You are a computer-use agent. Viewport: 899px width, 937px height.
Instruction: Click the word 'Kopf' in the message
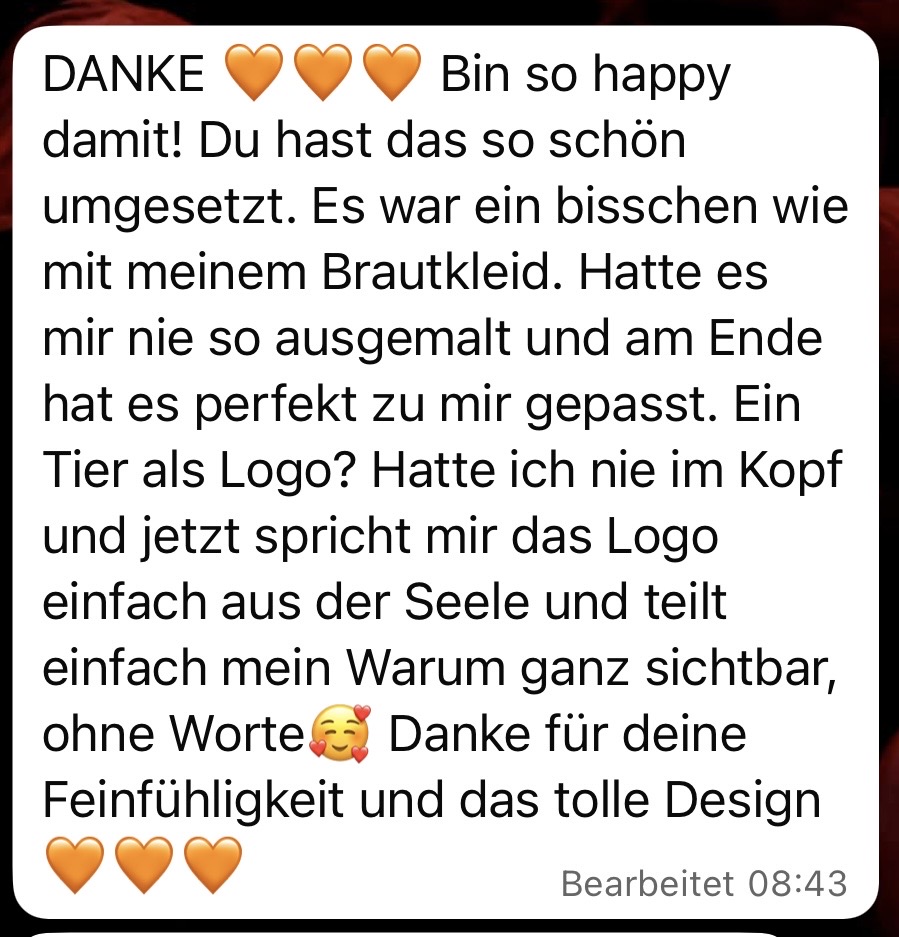tap(791, 471)
